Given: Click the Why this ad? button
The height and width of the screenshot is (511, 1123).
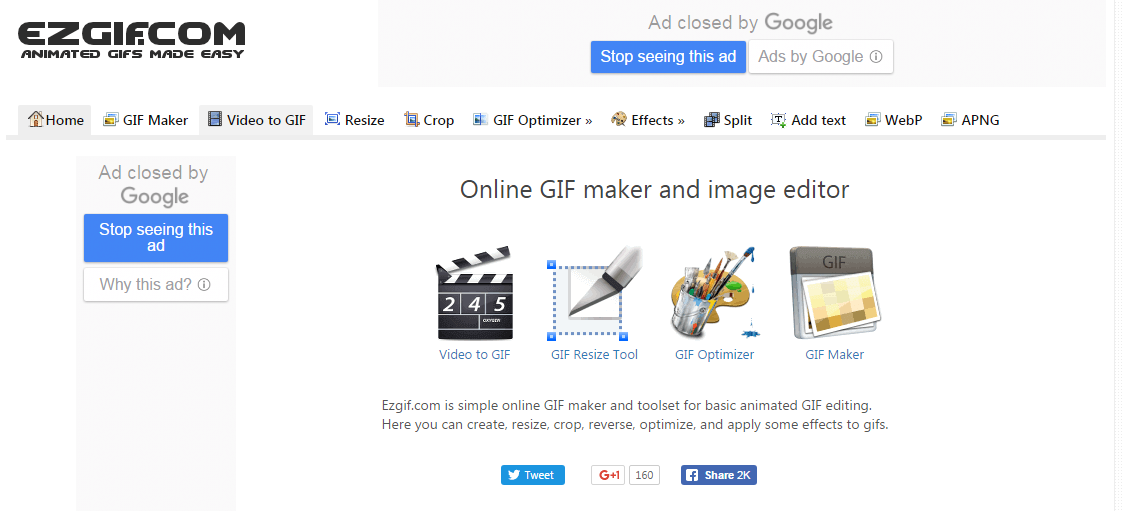Looking at the screenshot, I should tap(156, 285).
